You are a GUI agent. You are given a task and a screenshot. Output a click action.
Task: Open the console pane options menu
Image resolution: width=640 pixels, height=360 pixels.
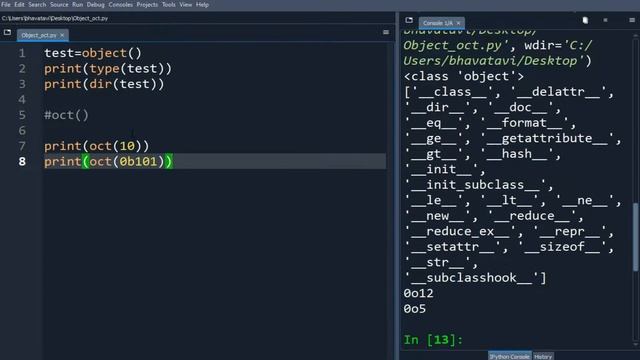(632, 20)
